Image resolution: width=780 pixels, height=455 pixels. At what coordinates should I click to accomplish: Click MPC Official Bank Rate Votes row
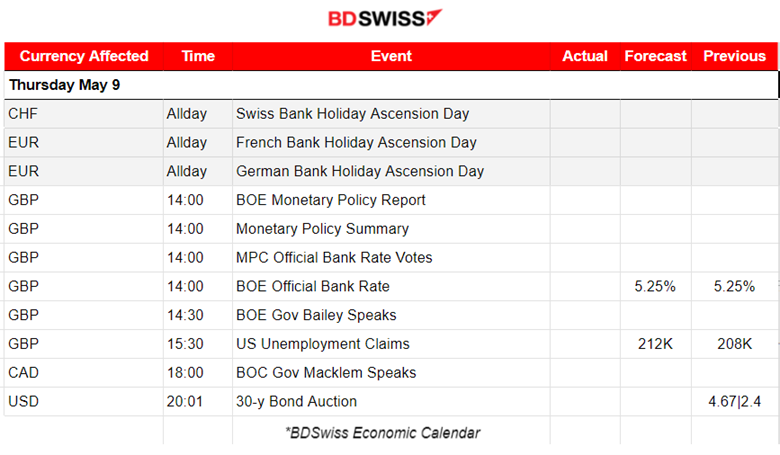[x=391, y=258]
